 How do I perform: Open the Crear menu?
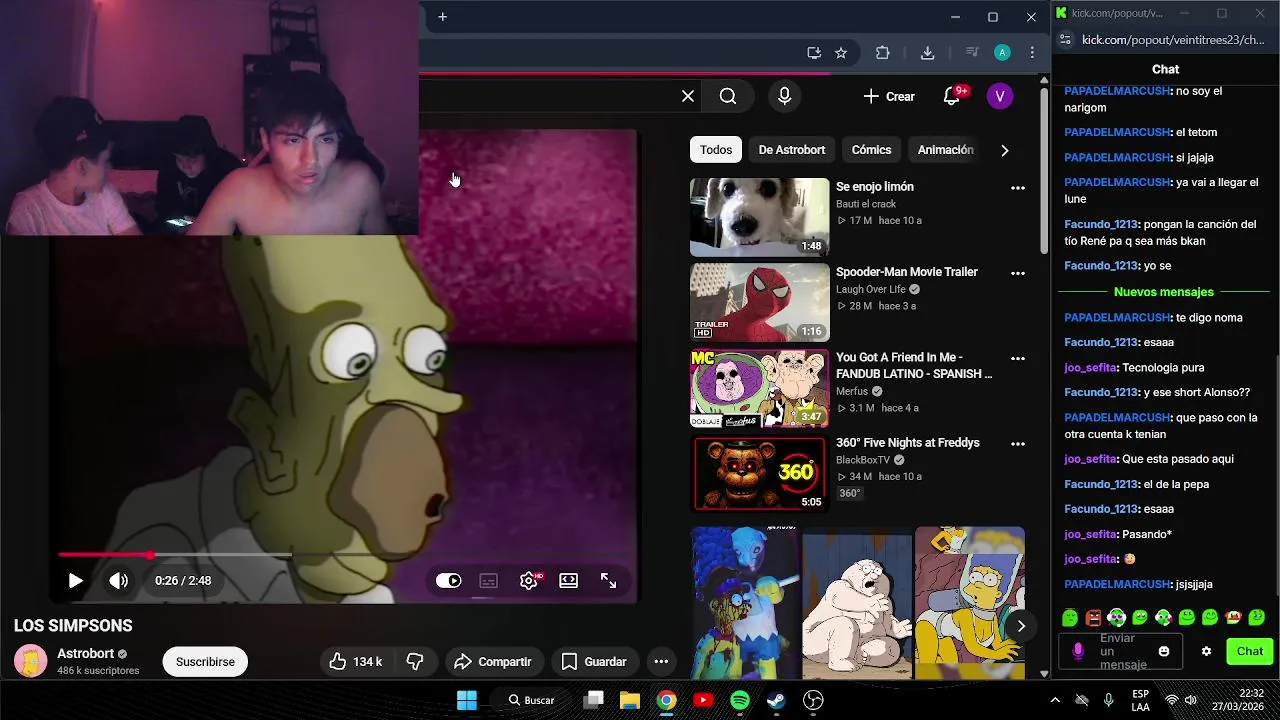[x=888, y=97]
